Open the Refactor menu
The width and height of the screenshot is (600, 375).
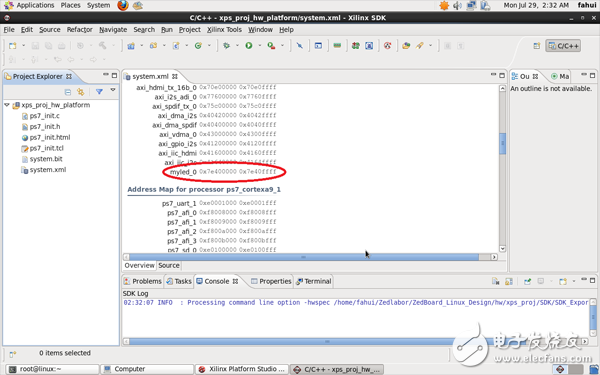(x=80, y=29)
